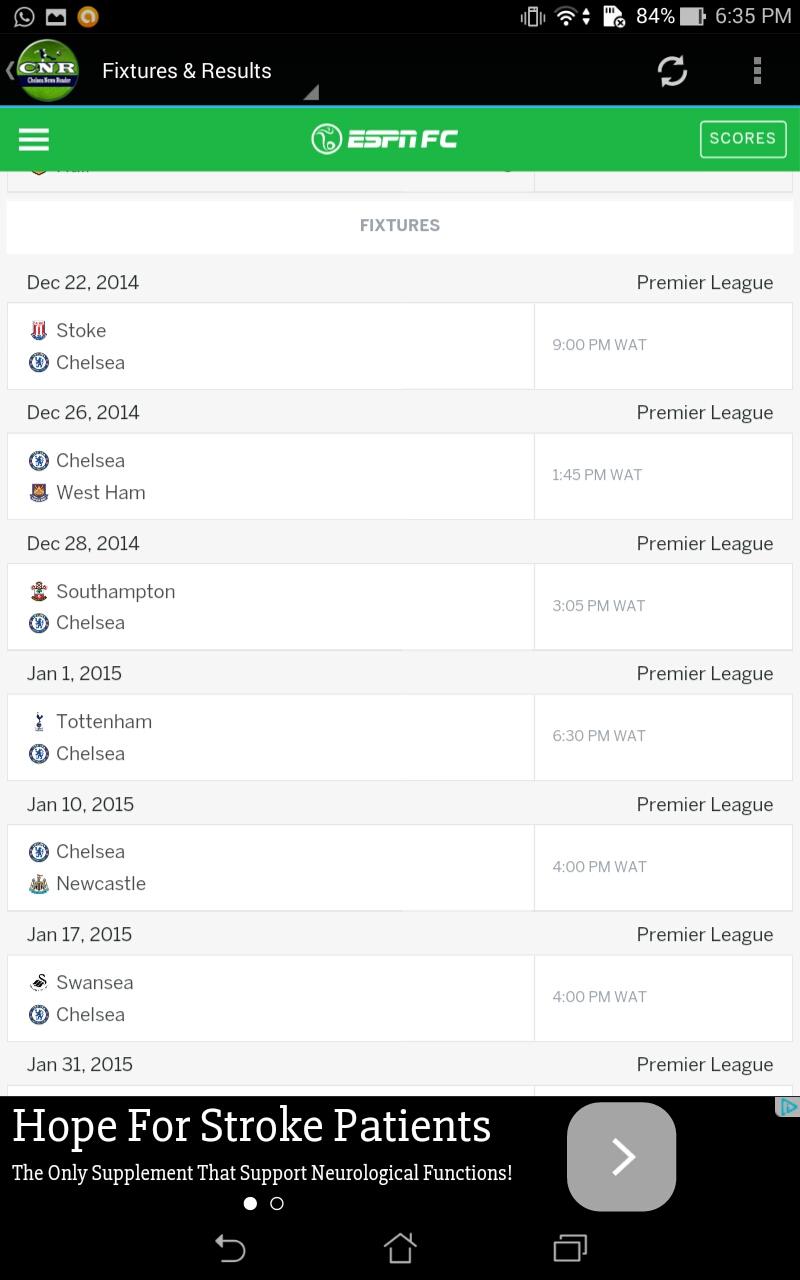Screen dimensions: 800x1280
Task: Tap the refresh icon in the top bar
Action: [x=672, y=71]
